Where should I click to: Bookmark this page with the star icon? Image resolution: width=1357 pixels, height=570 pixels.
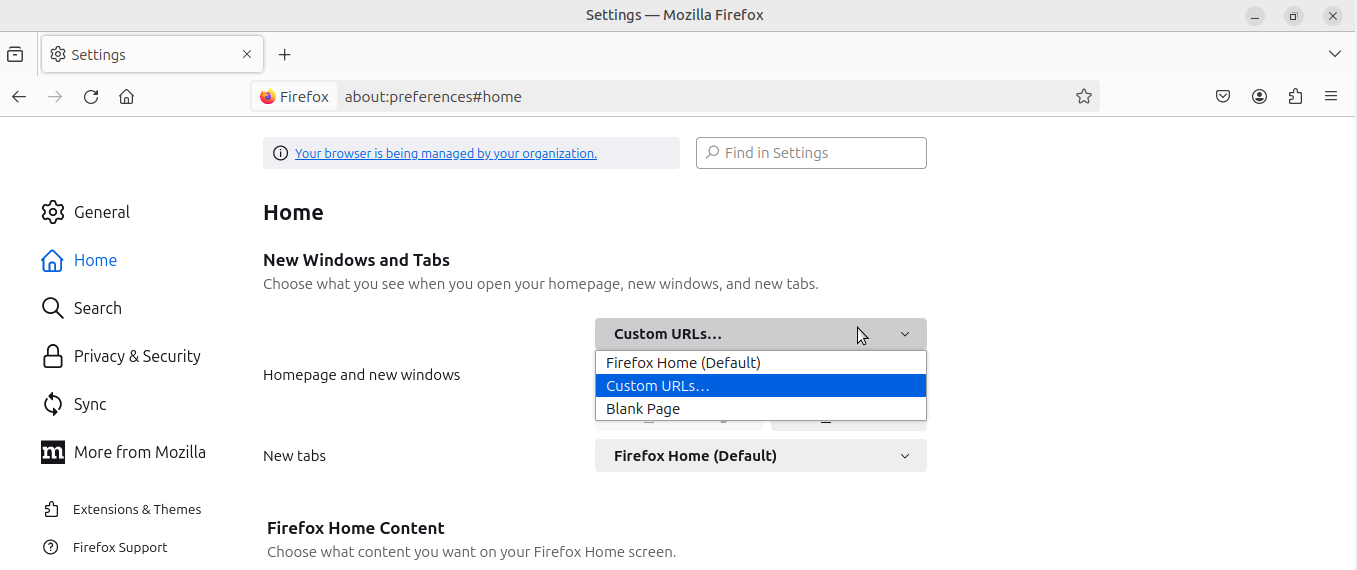[1083, 97]
